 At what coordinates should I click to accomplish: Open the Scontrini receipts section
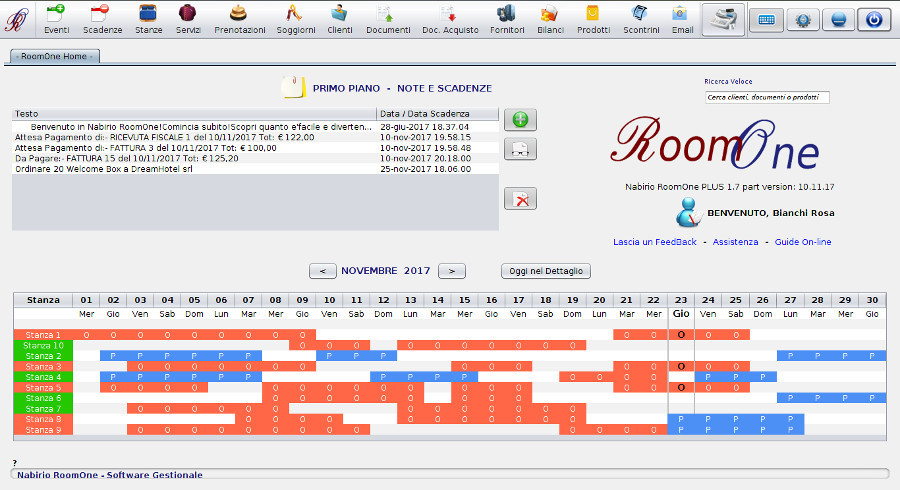coord(641,20)
